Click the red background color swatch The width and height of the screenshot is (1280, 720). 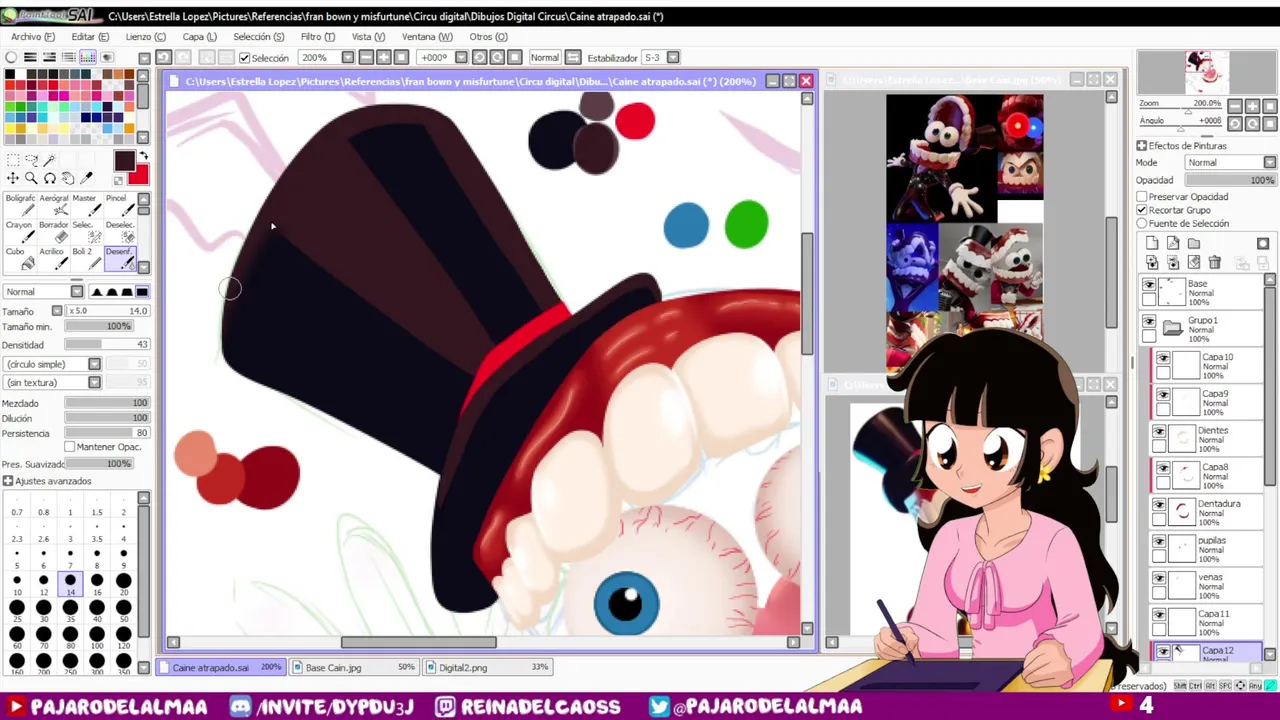click(138, 177)
